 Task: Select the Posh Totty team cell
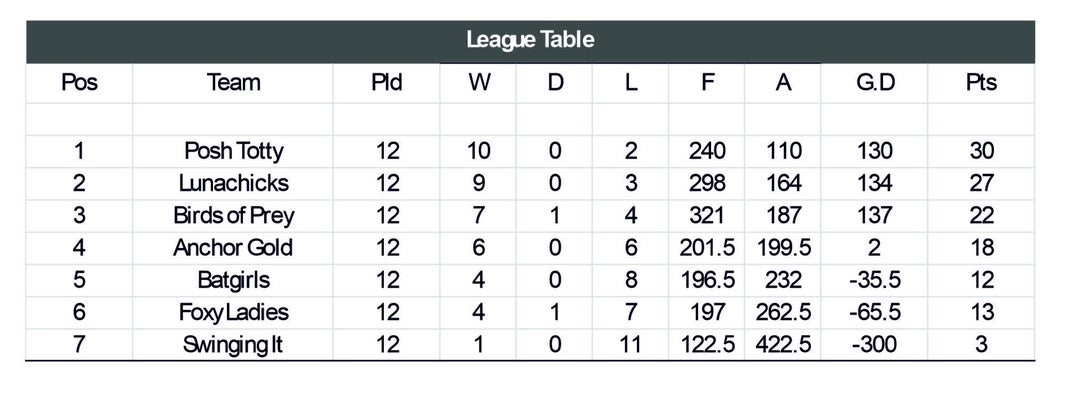233,151
